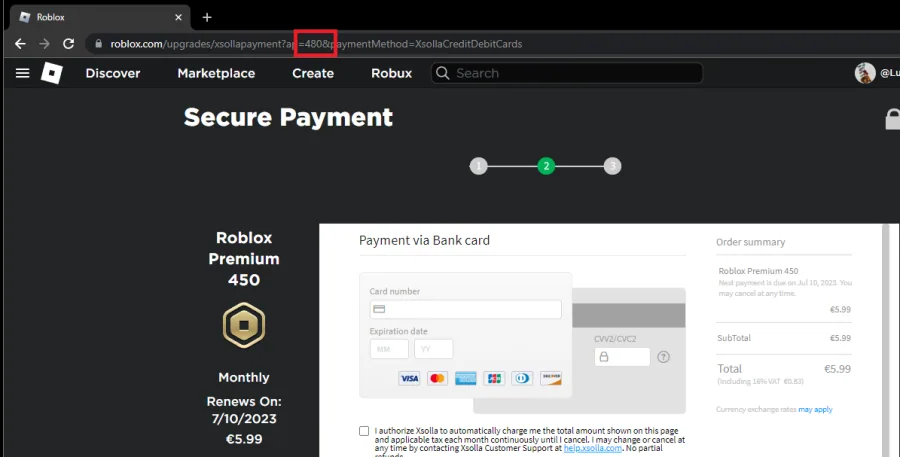This screenshot has height=457, width=900.
Task: Open the user avatar profile
Action: pos(865,73)
